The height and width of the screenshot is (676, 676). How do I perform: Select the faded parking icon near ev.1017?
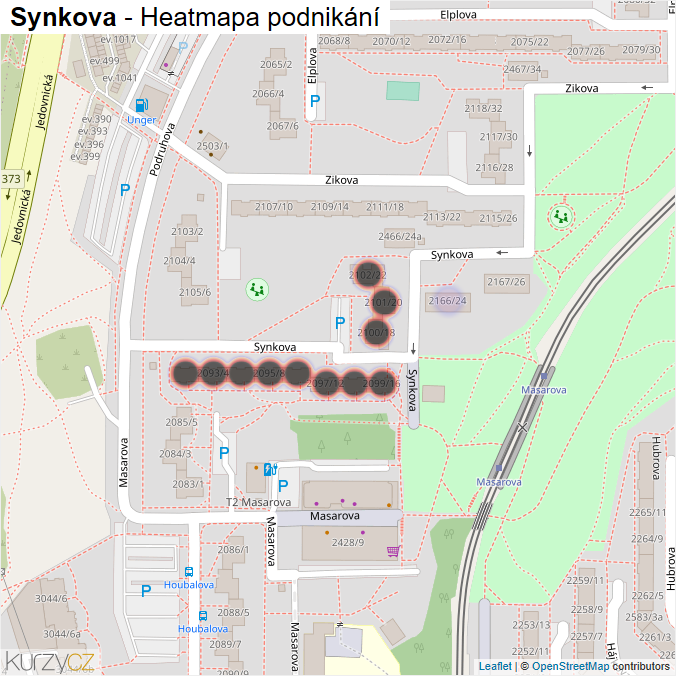coord(183,47)
